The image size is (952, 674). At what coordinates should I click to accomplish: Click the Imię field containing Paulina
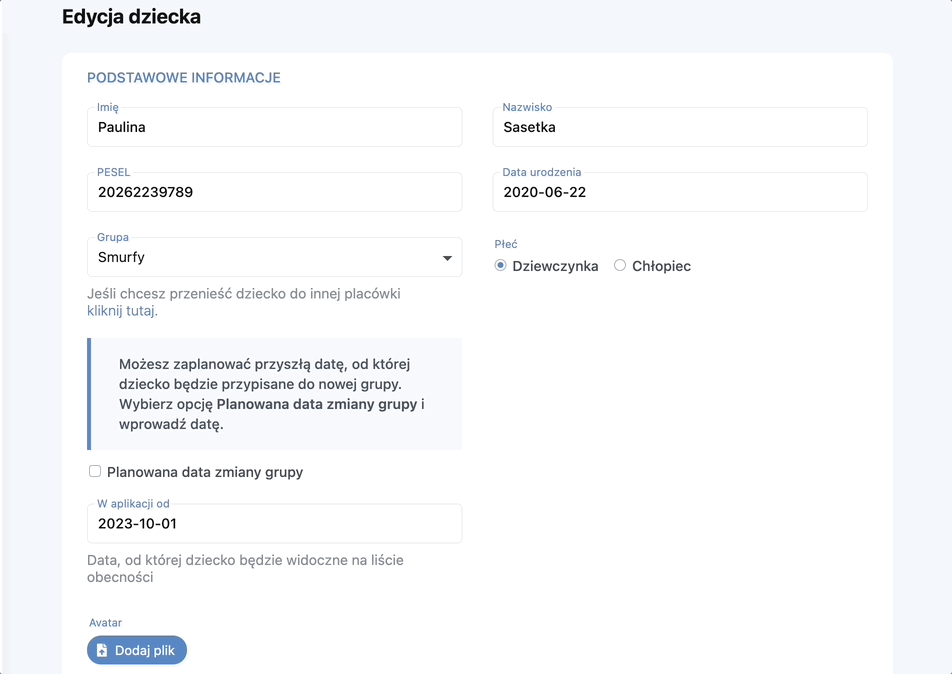[x=274, y=127]
